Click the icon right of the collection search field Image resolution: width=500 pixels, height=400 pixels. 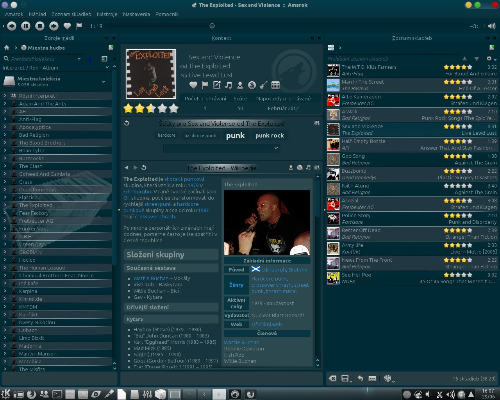(104, 59)
